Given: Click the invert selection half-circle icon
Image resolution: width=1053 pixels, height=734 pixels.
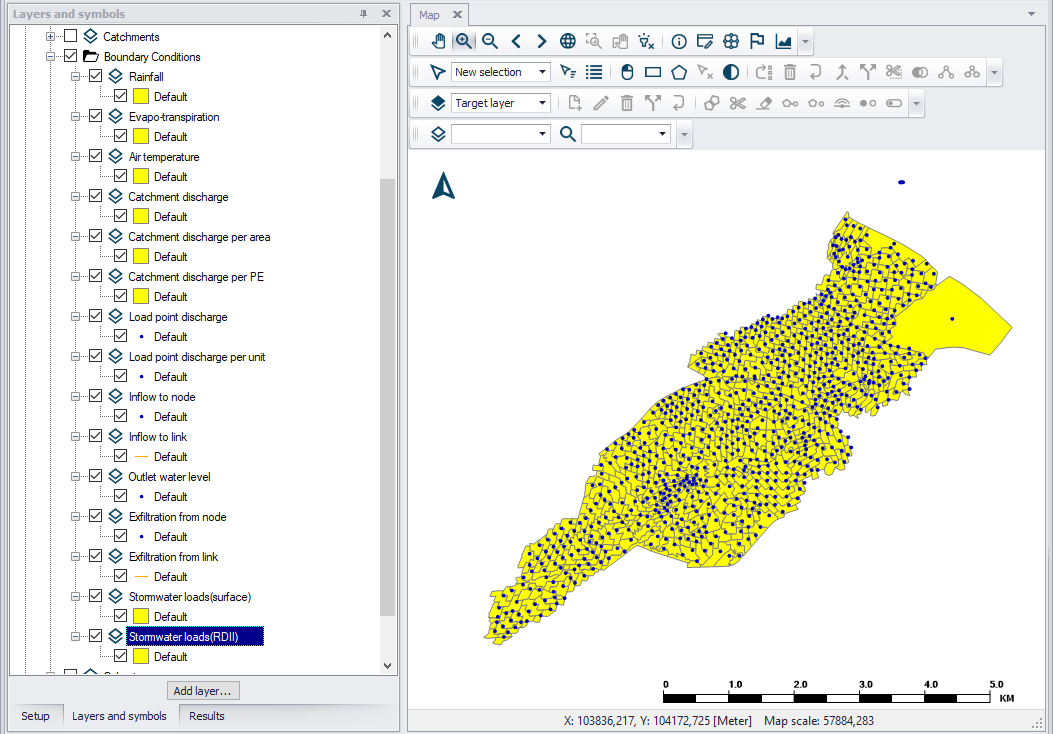Looking at the screenshot, I should tap(731, 72).
